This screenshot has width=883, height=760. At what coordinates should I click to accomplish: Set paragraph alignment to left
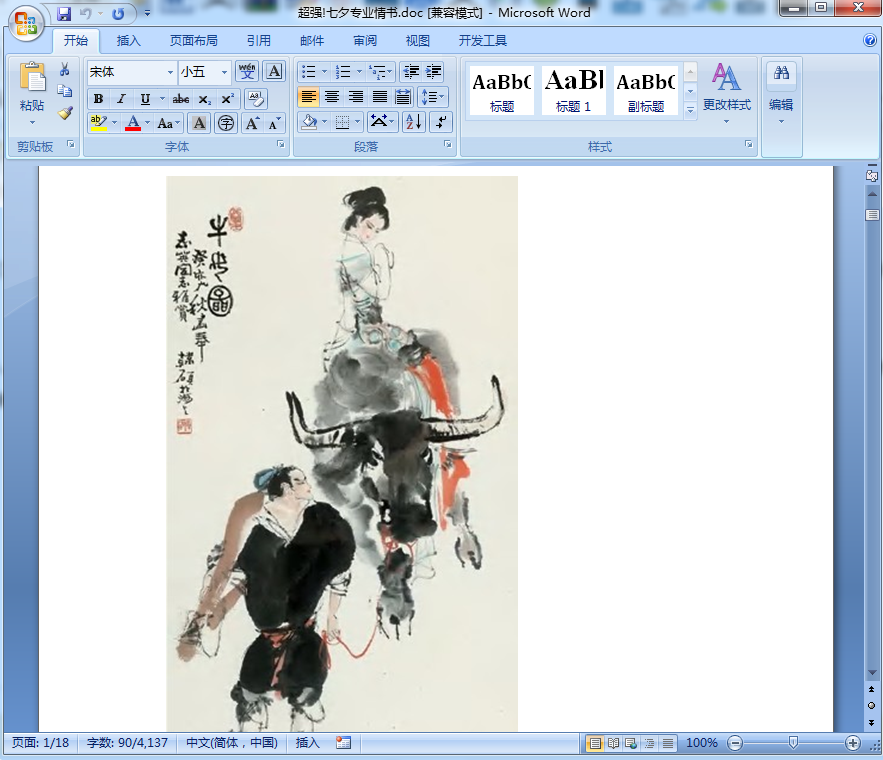point(308,97)
